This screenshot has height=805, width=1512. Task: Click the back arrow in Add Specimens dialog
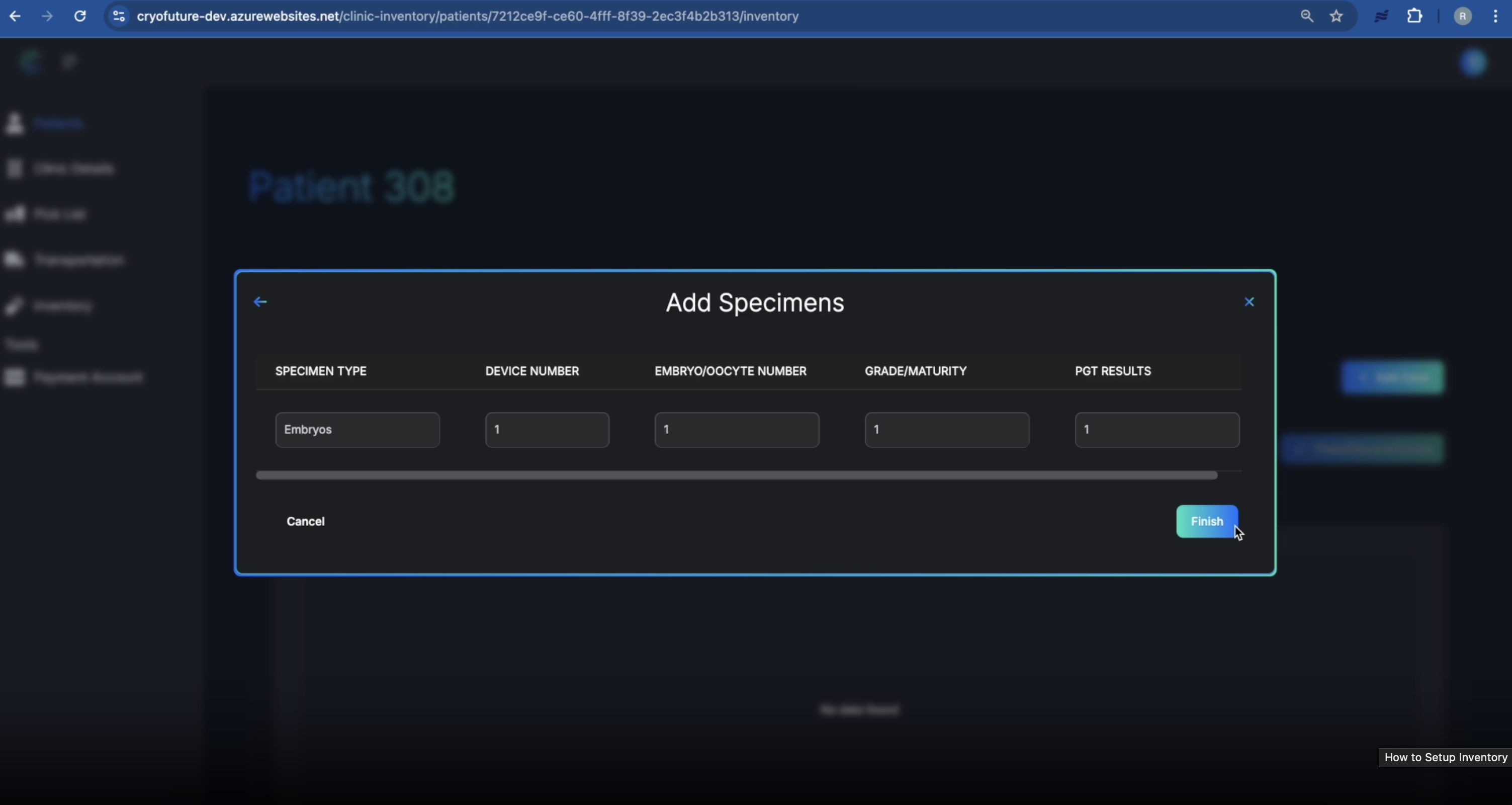point(260,302)
